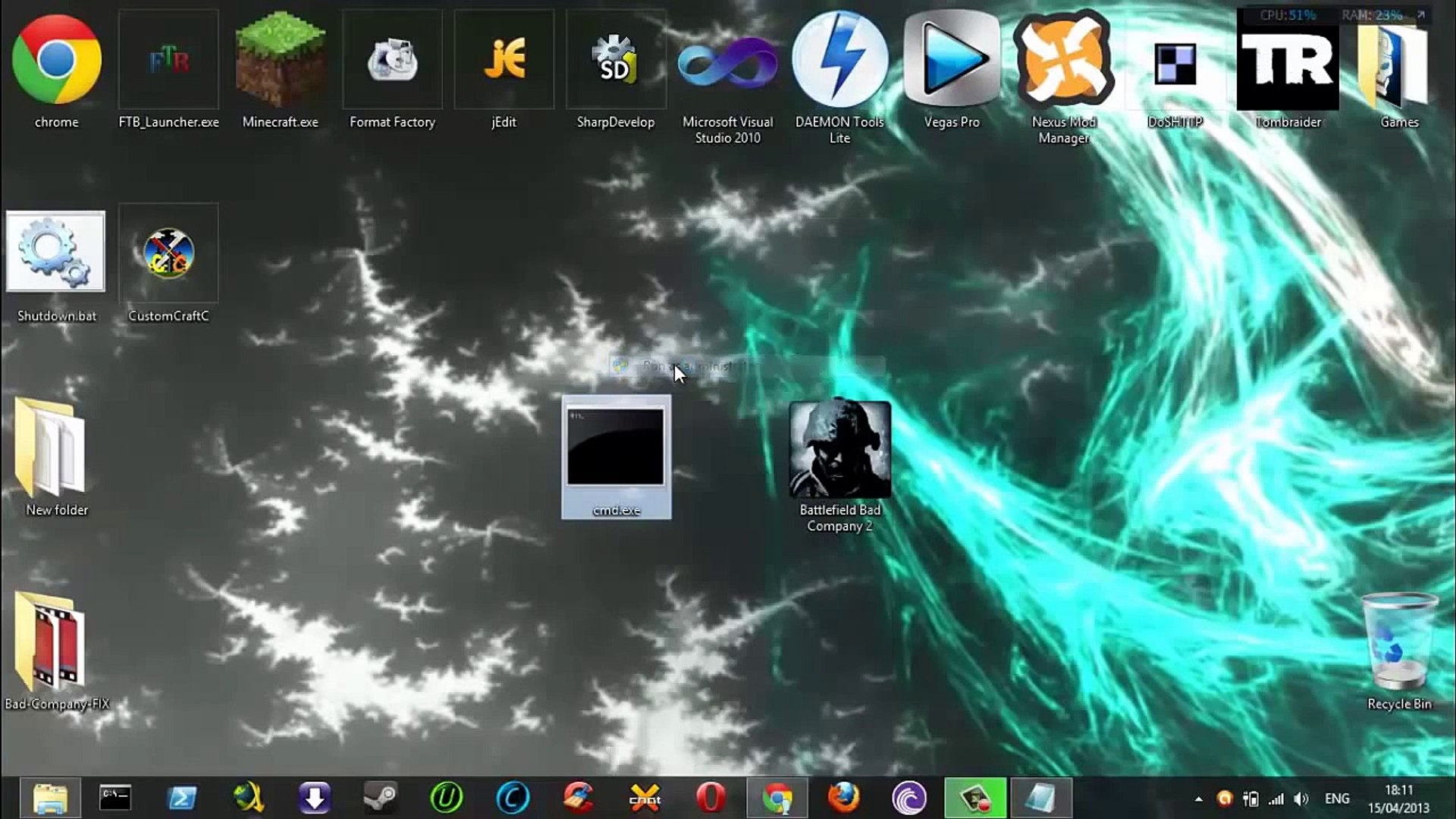Launch CCleaner from the taskbar
The image size is (1456, 819).
pyautogui.click(x=579, y=798)
